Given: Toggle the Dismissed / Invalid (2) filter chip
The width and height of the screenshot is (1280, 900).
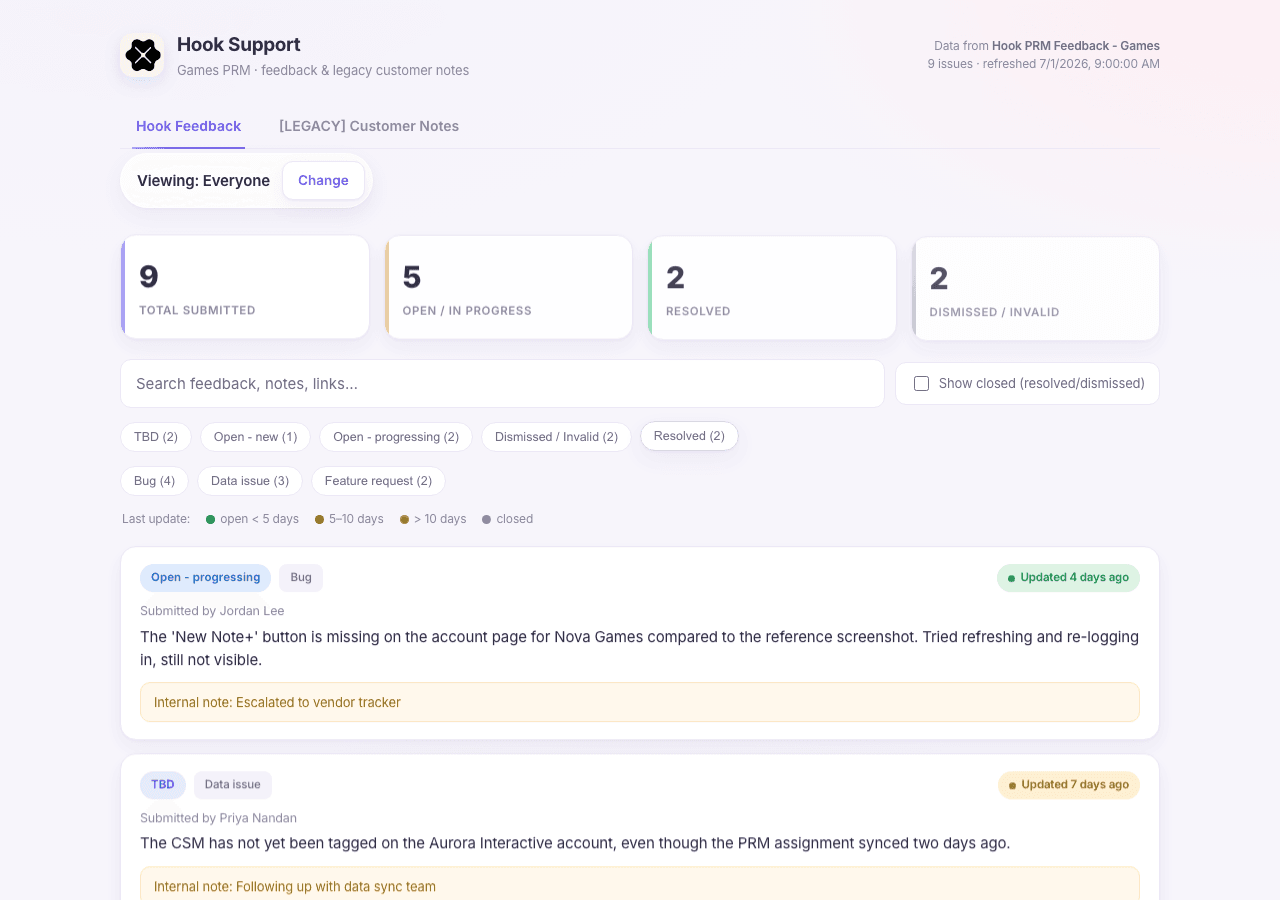Looking at the screenshot, I should coord(556,437).
